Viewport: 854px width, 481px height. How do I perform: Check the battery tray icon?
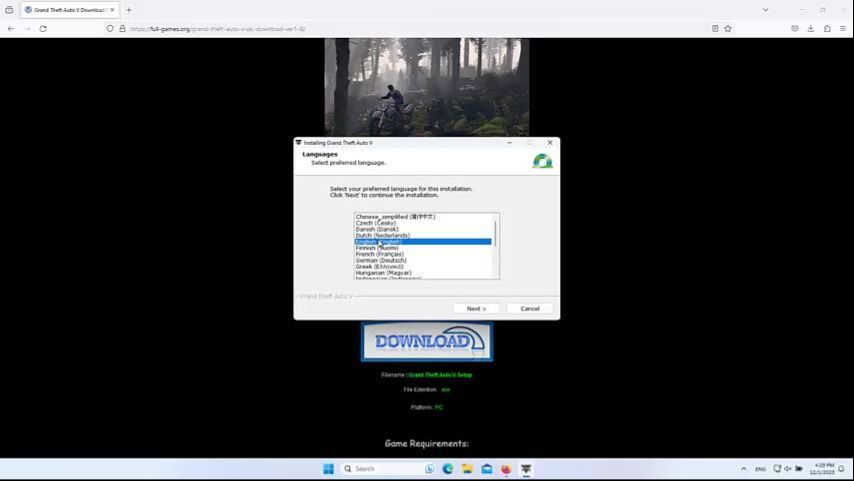click(799, 469)
